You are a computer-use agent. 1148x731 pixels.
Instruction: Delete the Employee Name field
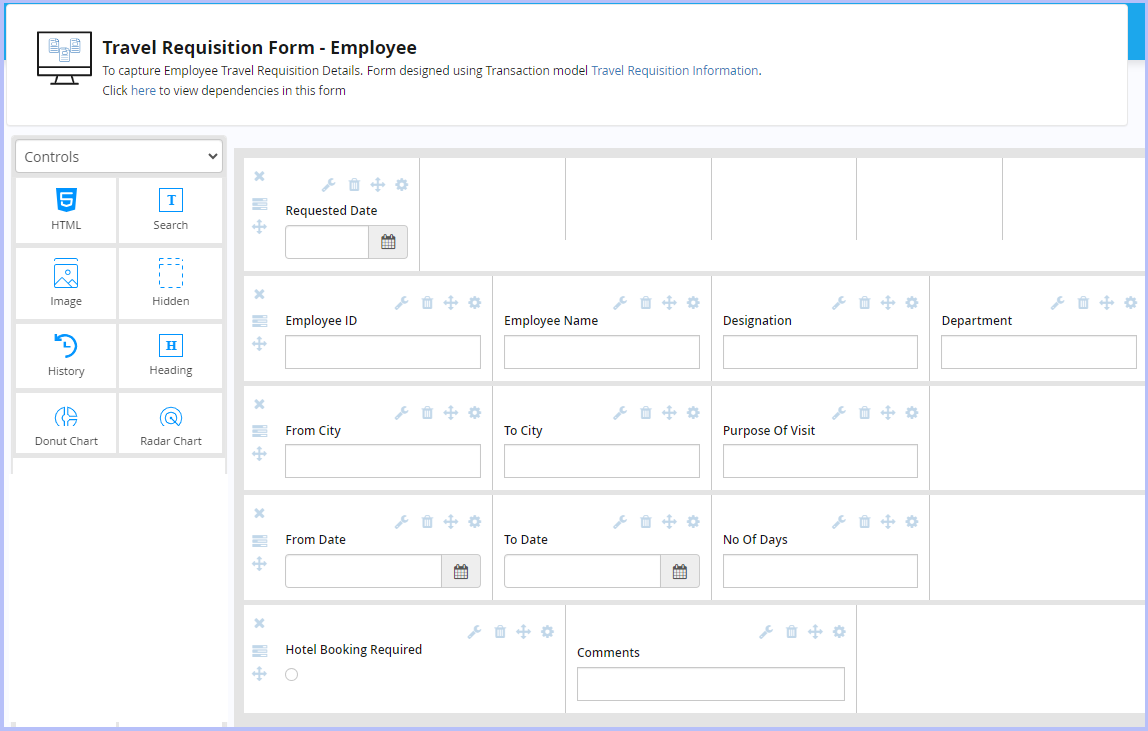(x=646, y=303)
